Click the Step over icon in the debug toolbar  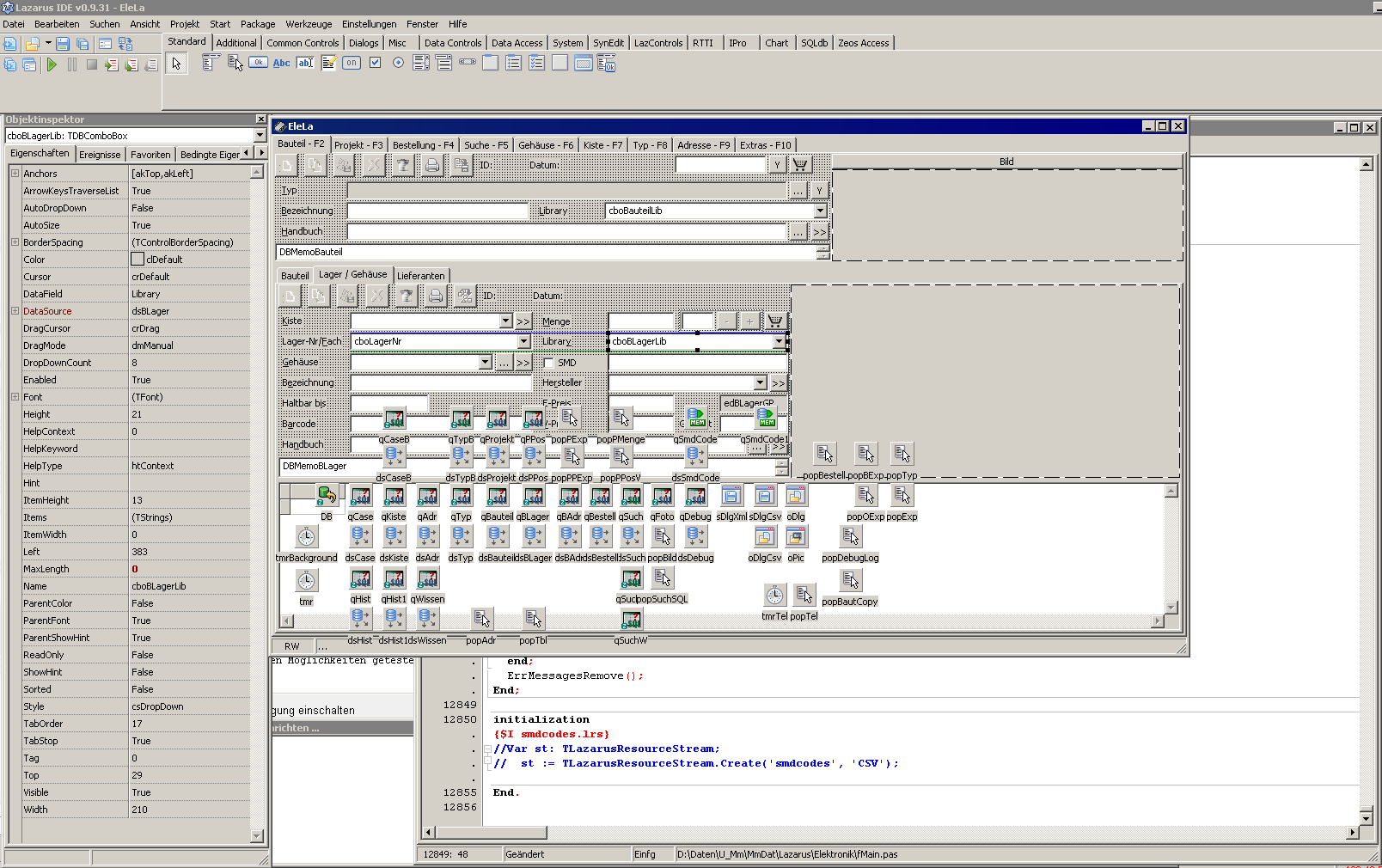pyautogui.click(x=131, y=64)
